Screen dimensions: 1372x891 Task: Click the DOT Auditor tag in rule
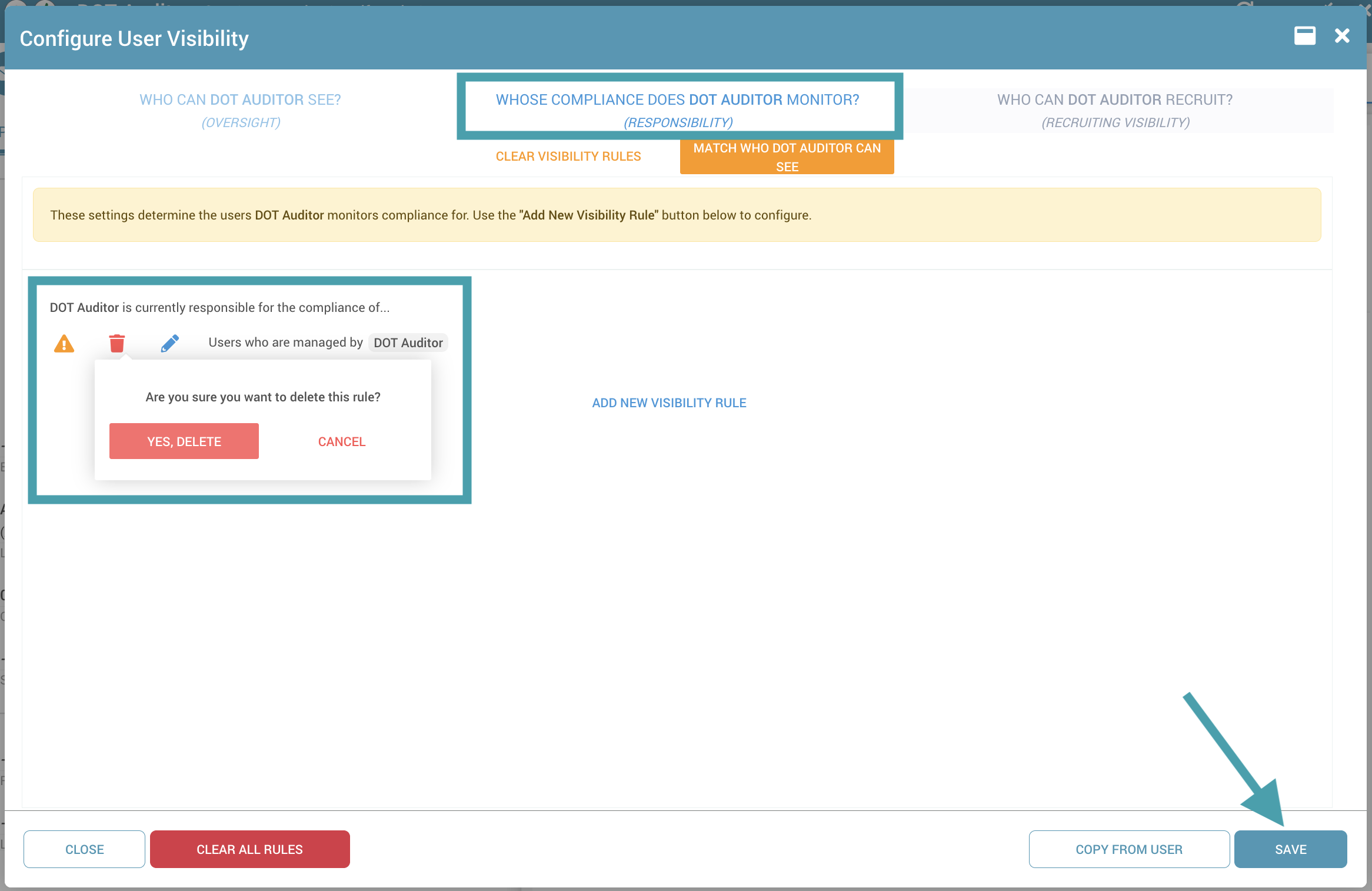[x=408, y=343]
